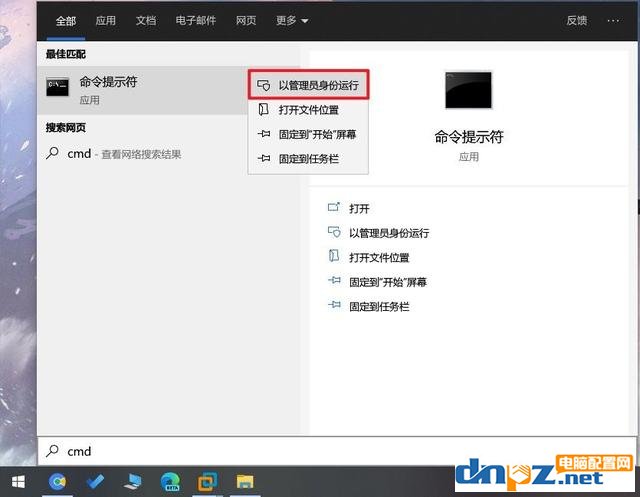Choose 以管理员身份运行 in the context menu
The height and width of the screenshot is (497, 640).
(309, 85)
